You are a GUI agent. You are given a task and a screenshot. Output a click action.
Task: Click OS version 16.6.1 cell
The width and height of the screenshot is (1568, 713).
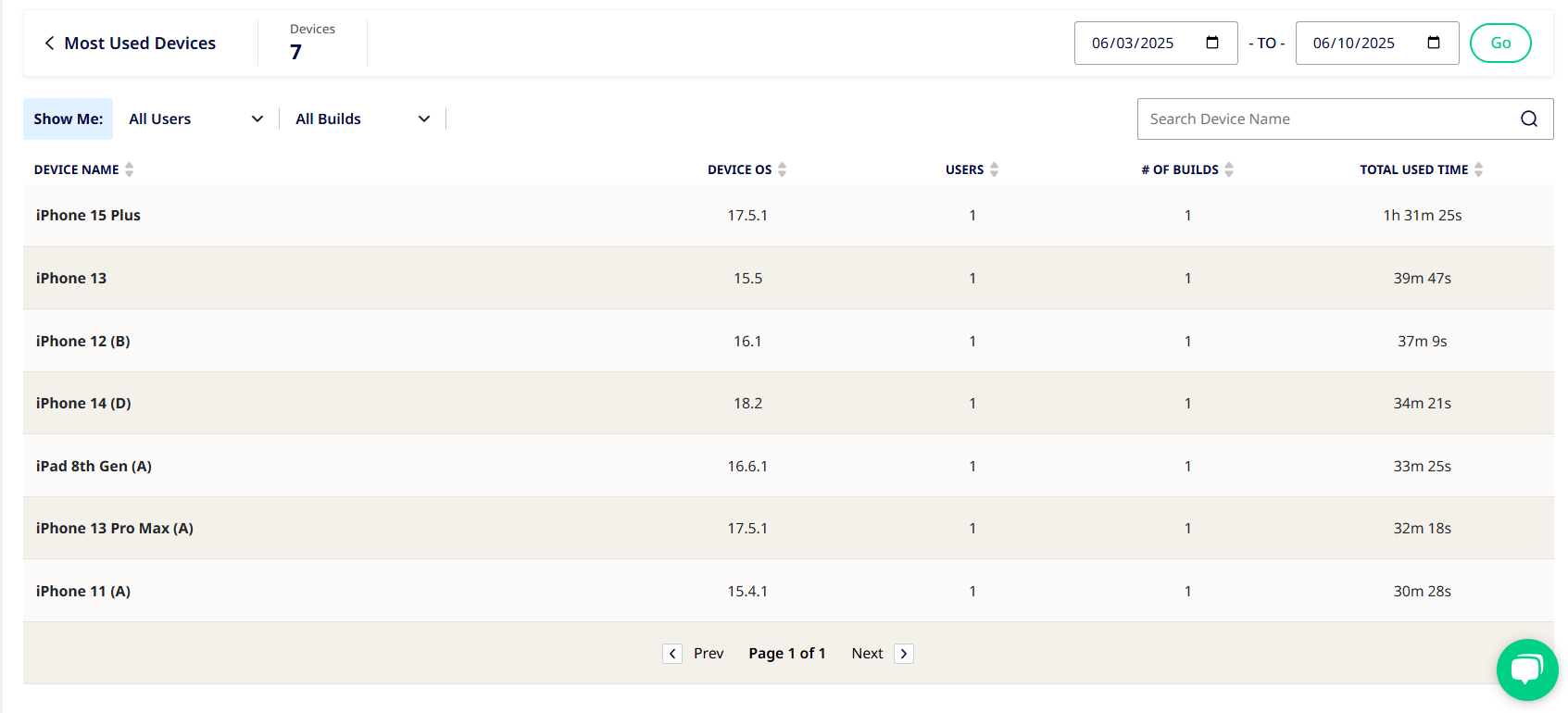coord(747,466)
